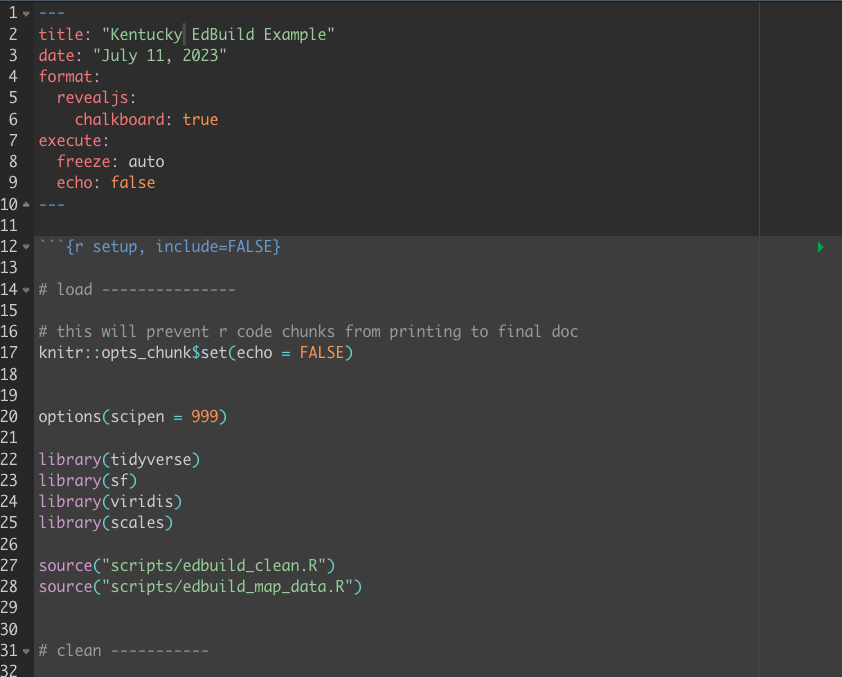Screen dimensions: 842x677
Task: Click on 'revealjs' format key
Action: click(96, 98)
